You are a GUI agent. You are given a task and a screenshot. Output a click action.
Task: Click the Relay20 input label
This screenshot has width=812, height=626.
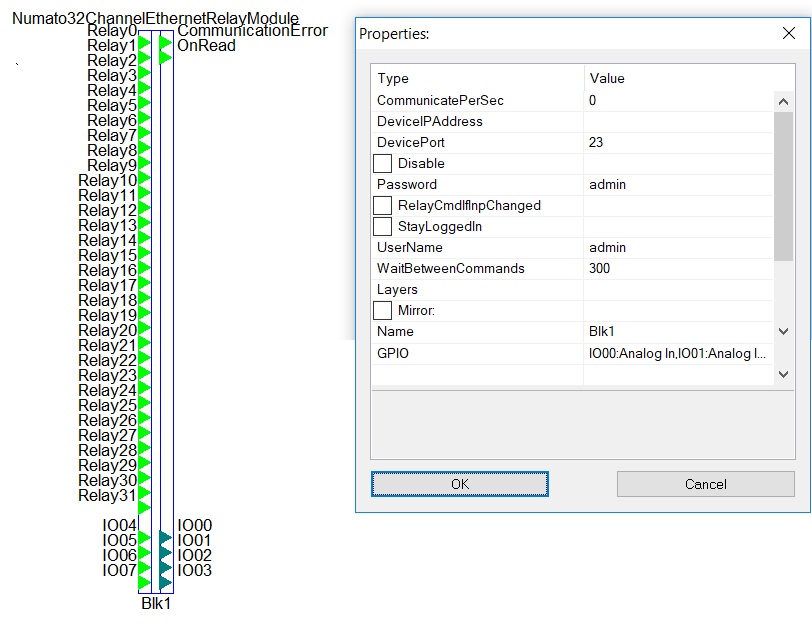click(x=108, y=331)
